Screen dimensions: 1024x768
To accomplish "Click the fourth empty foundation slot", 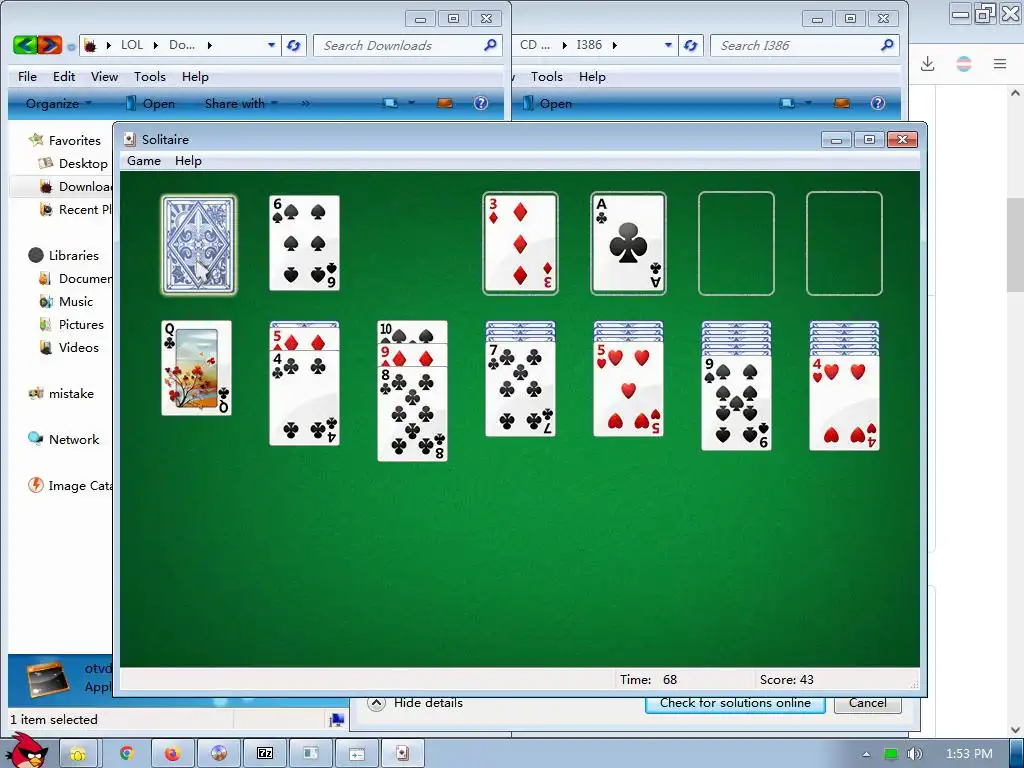I will [844, 243].
